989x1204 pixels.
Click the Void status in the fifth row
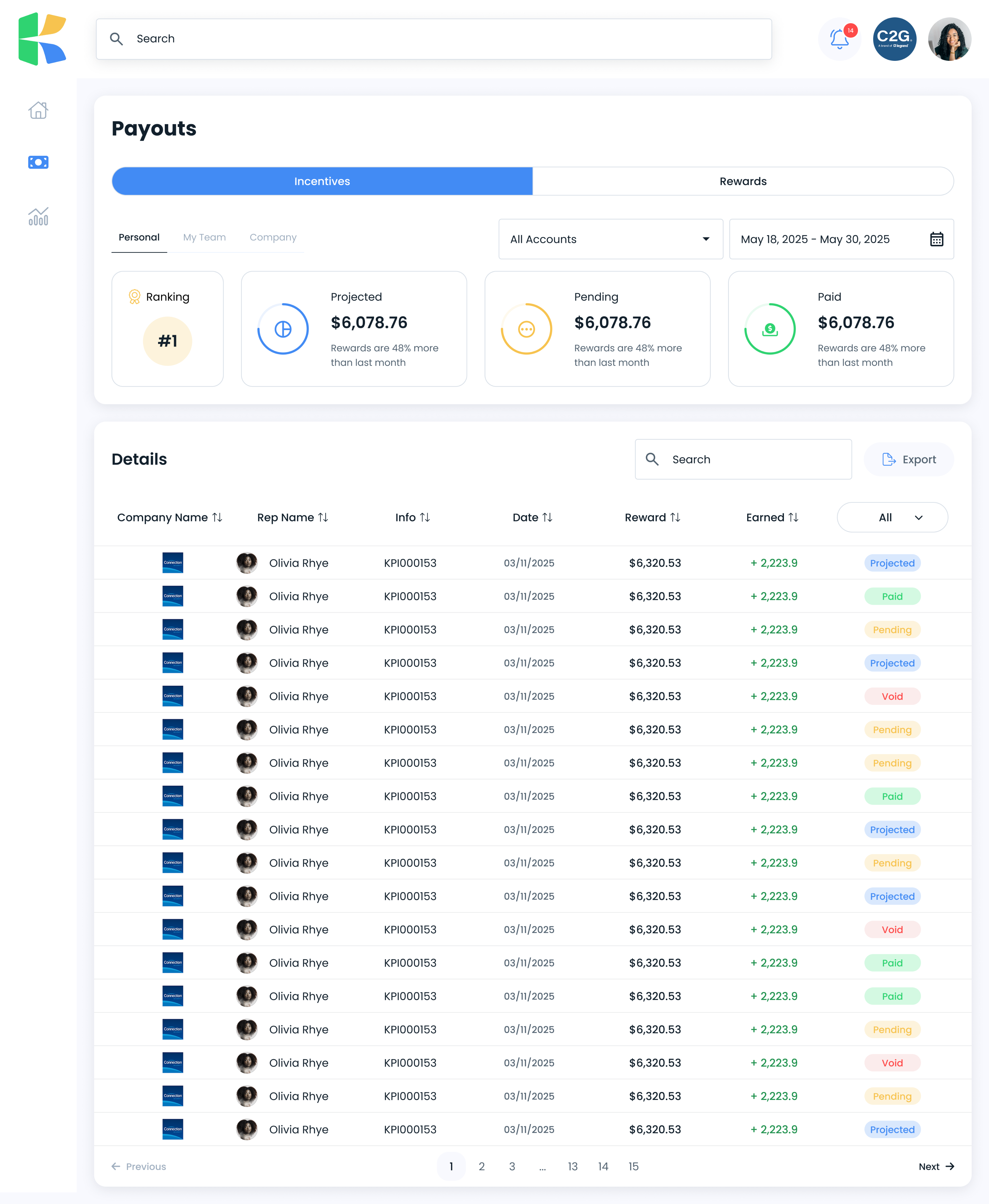[892, 696]
